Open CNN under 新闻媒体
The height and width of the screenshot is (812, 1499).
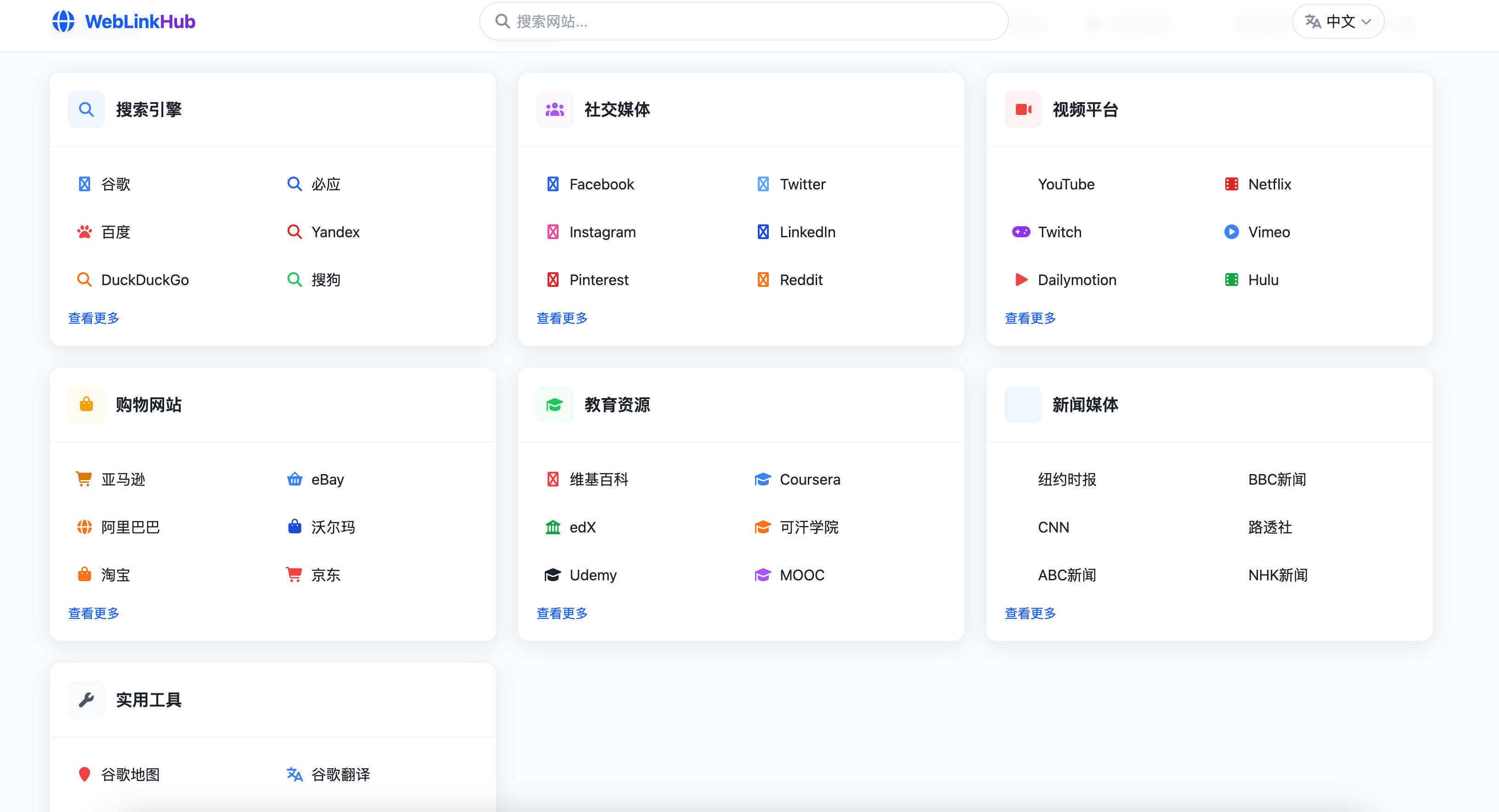point(1053,527)
